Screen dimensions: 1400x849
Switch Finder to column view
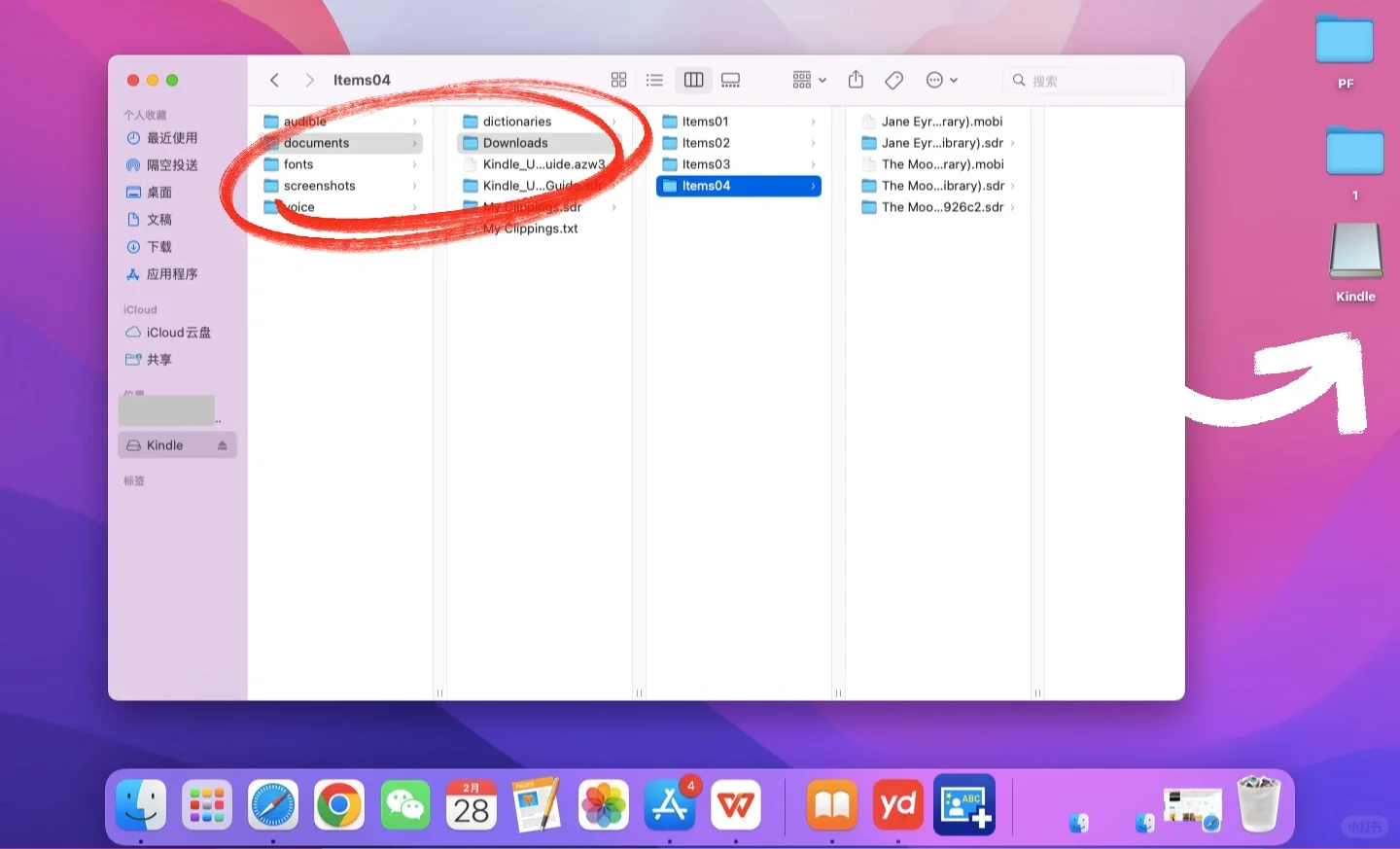pyautogui.click(x=693, y=80)
